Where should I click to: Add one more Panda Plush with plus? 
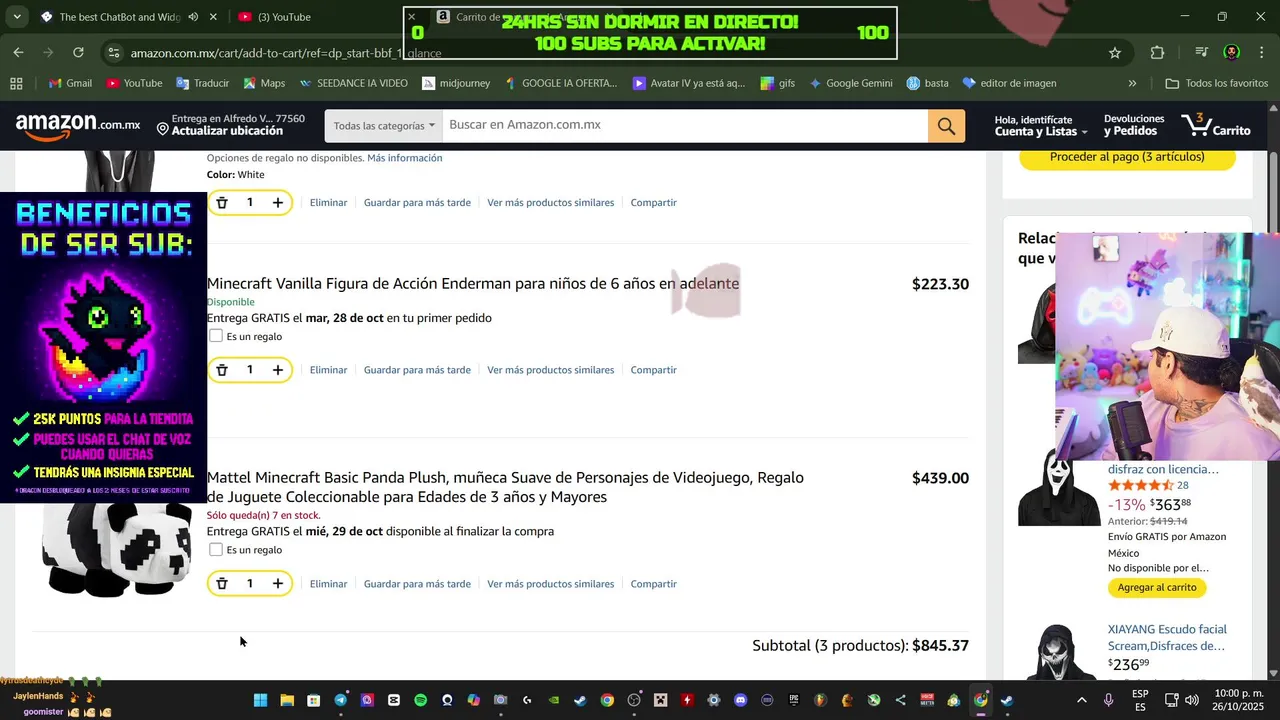(278, 584)
